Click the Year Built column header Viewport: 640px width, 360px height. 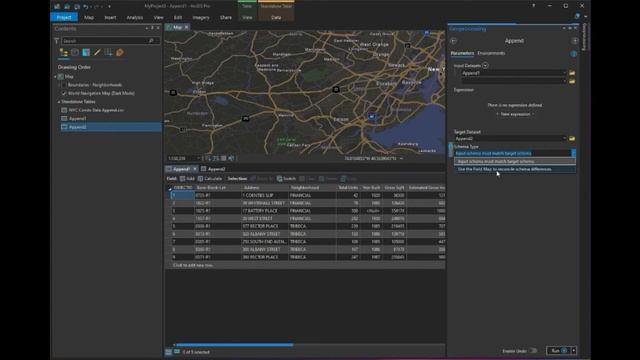371,188
